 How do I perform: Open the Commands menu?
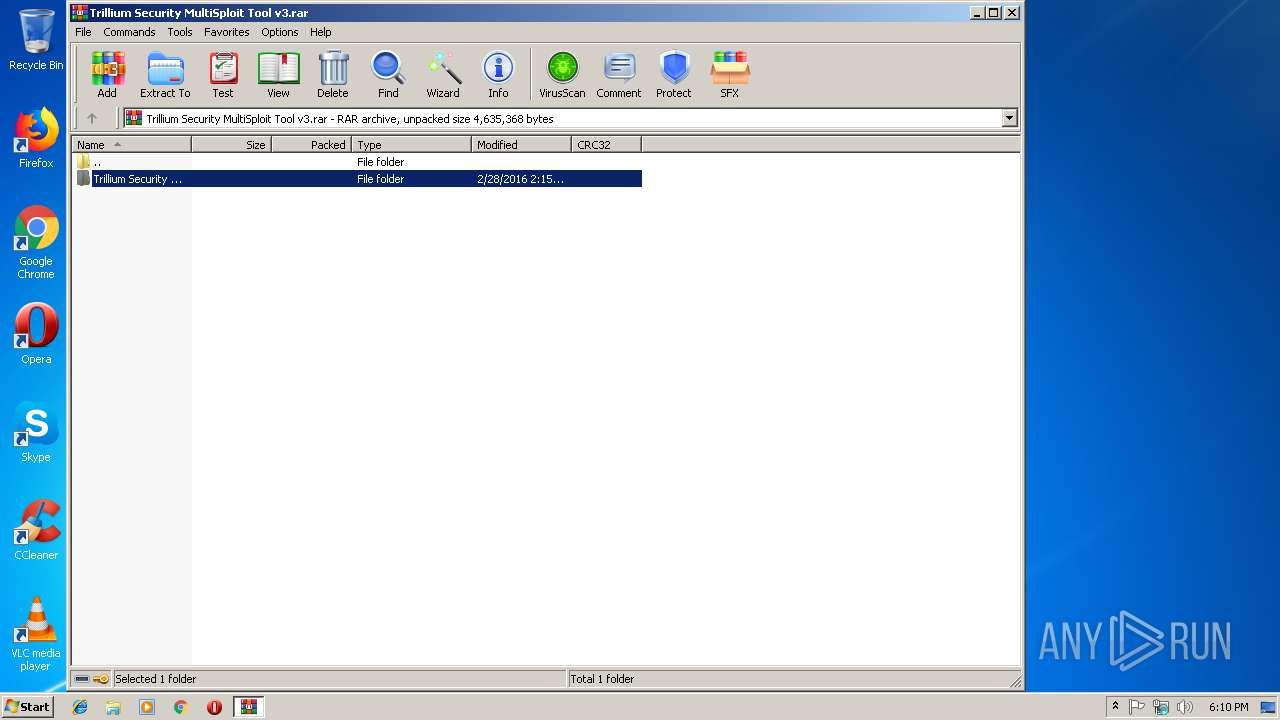coord(129,32)
